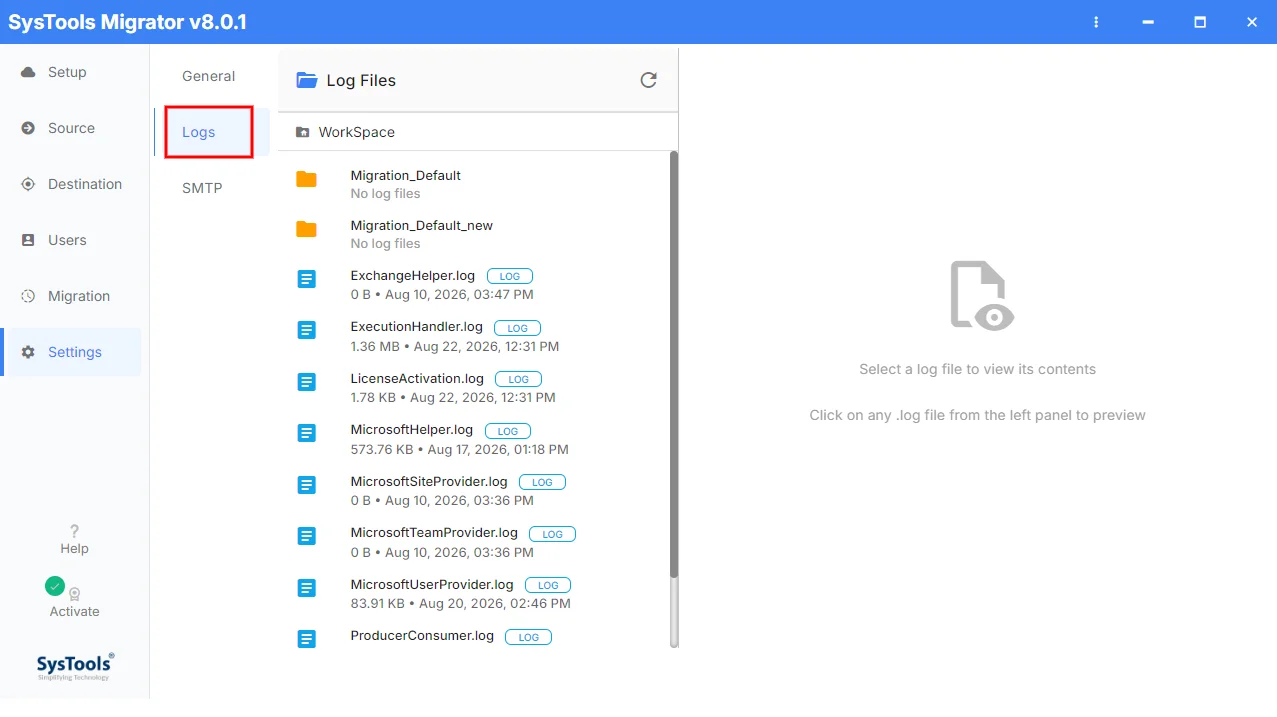Image resolution: width=1277 pixels, height=717 pixels.
Task: Click the LOG badge next to ExchangeHelper.log
Action: click(510, 276)
